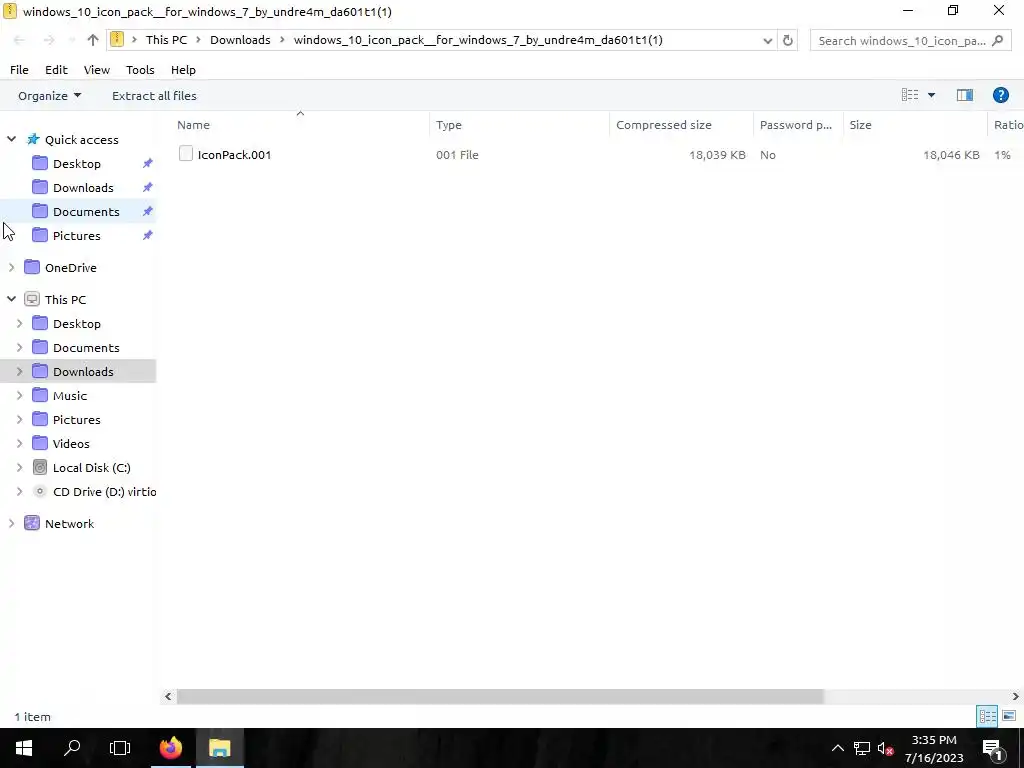The image size is (1024, 768).
Task: Click the Back navigation arrow
Action: click(20, 40)
